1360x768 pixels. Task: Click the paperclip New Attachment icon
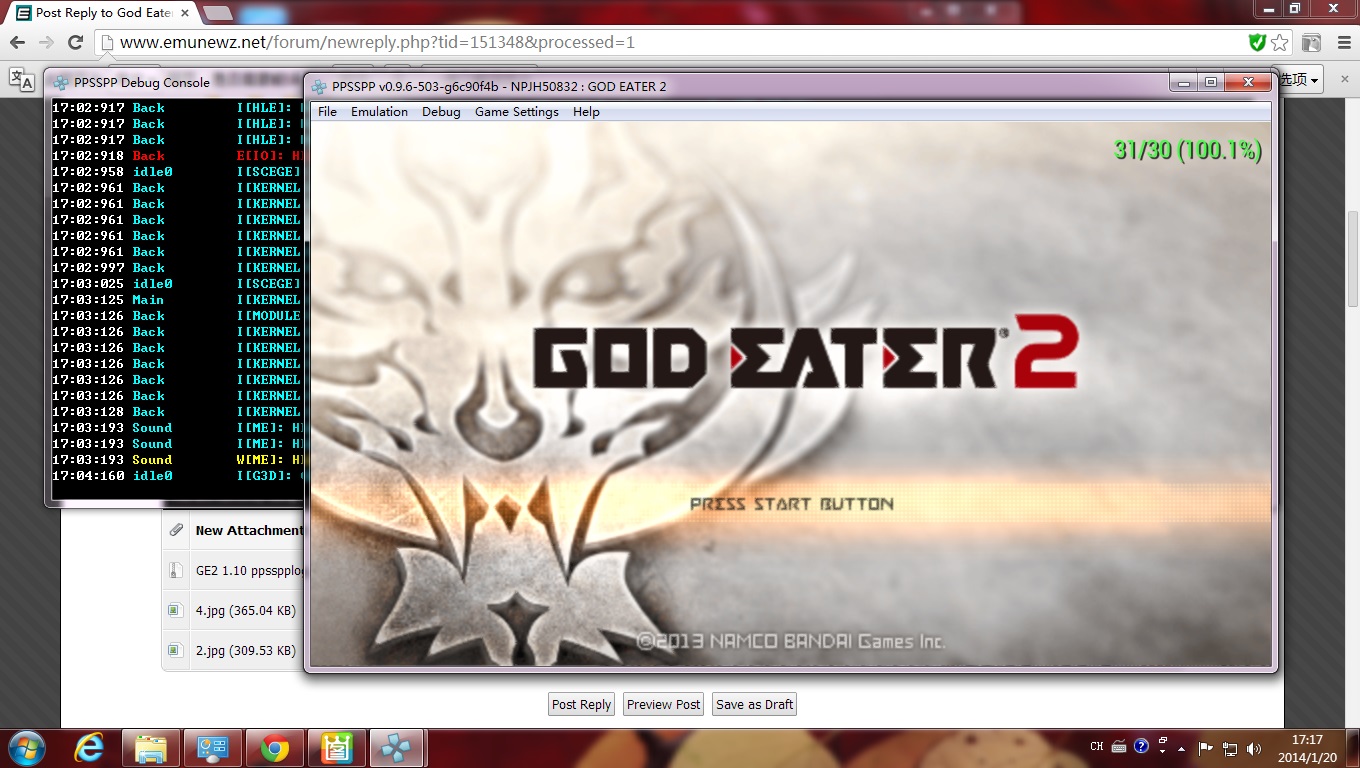point(176,530)
